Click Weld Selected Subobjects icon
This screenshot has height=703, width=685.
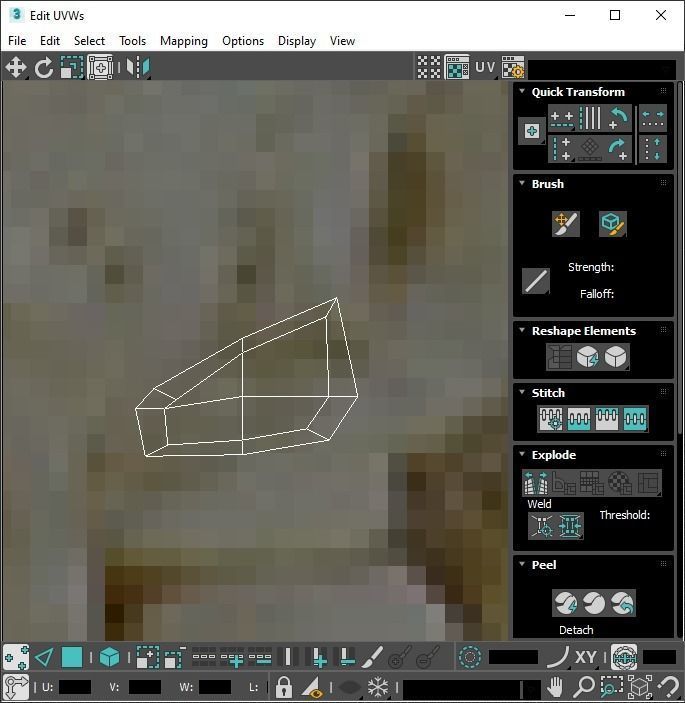click(569, 525)
